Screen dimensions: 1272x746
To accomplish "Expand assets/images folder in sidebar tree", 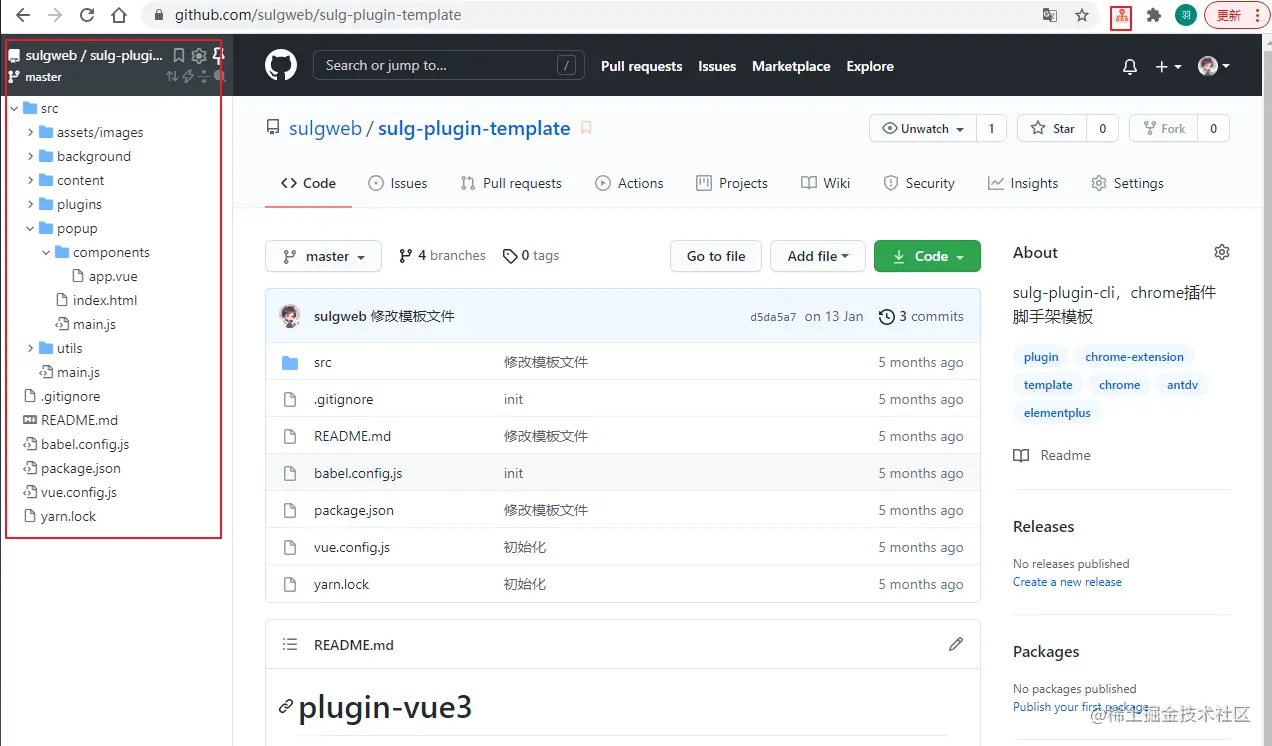I will 30,132.
